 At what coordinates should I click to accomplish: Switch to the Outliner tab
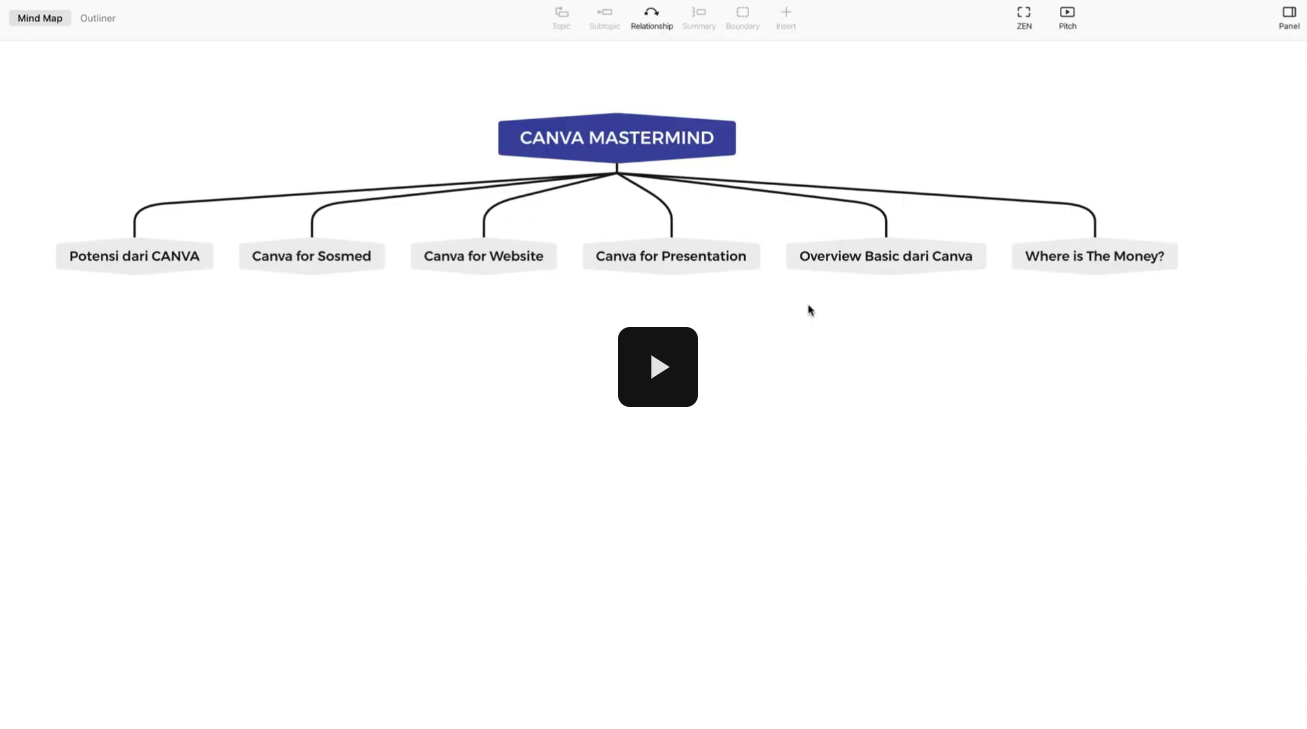[x=98, y=18]
